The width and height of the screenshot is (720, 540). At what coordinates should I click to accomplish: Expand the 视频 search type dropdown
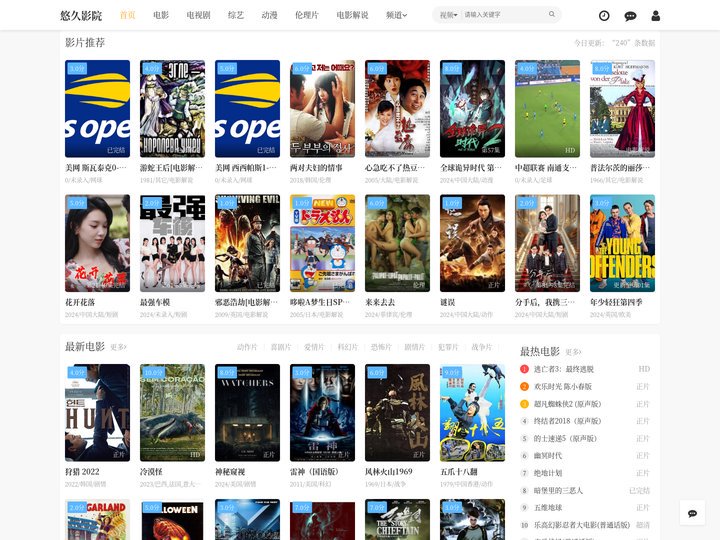click(x=448, y=15)
